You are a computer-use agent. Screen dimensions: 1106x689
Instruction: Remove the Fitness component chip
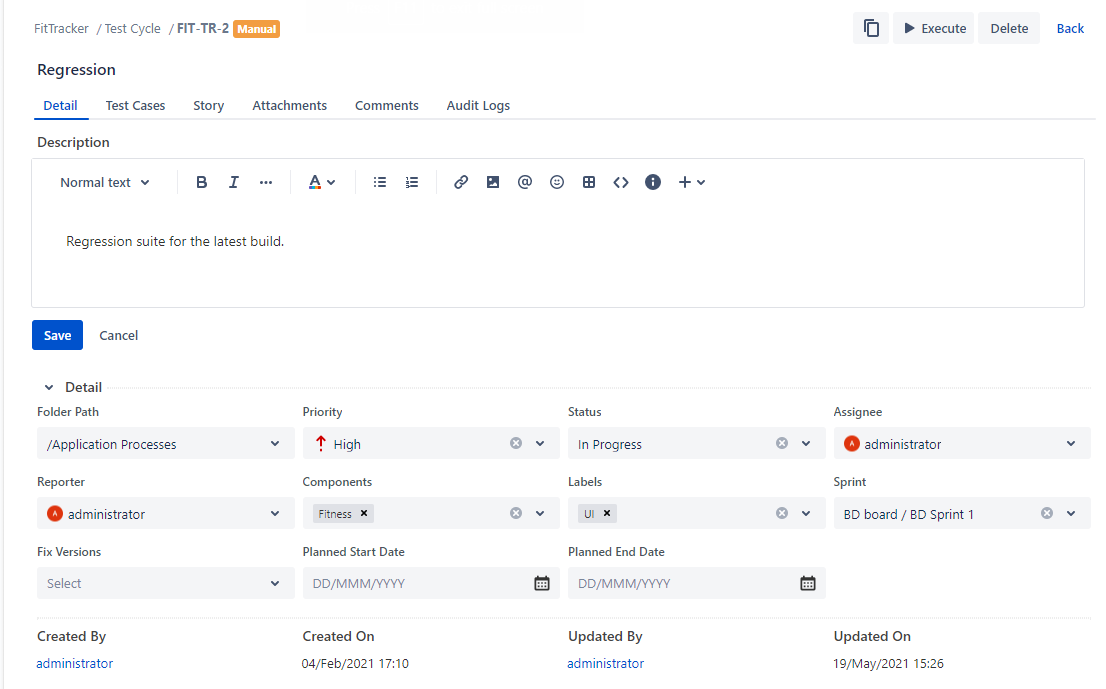tap(363, 513)
